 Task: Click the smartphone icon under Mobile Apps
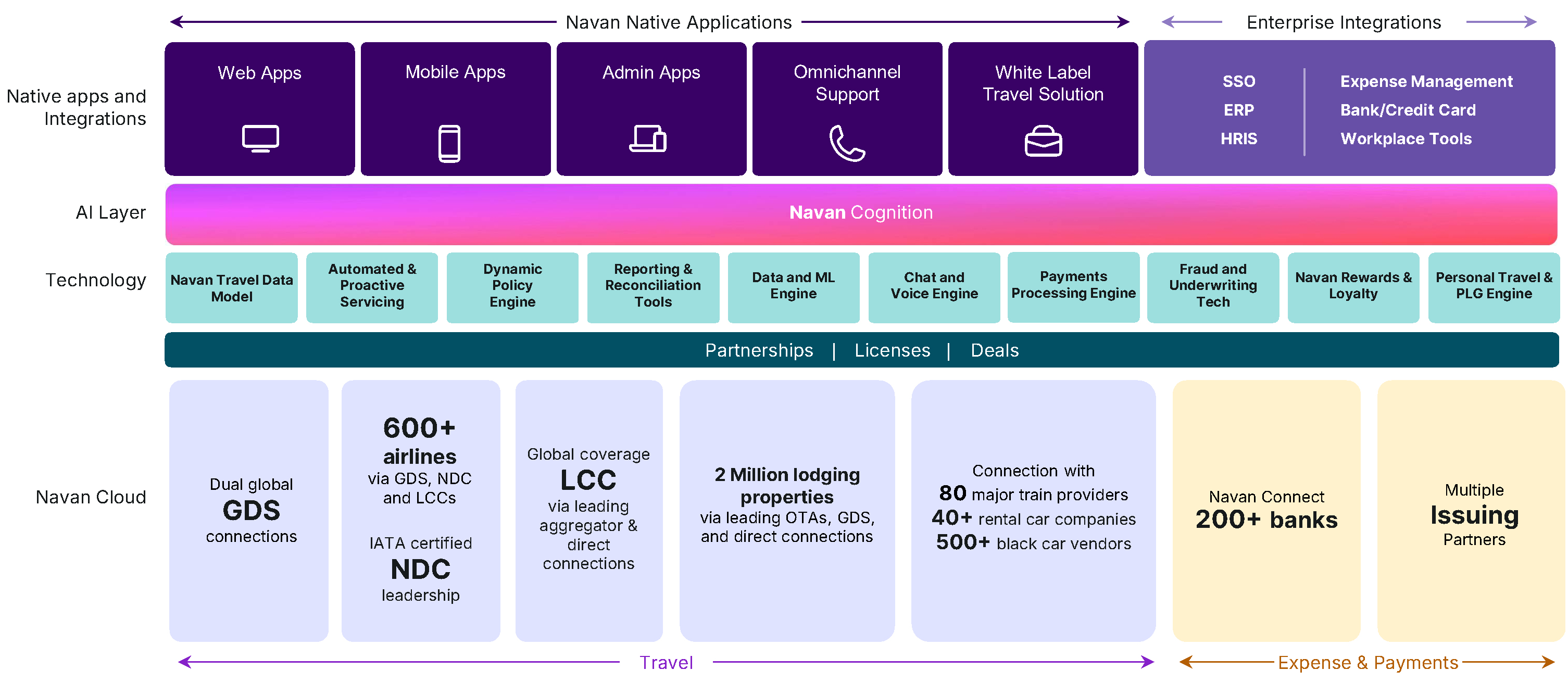(x=449, y=143)
